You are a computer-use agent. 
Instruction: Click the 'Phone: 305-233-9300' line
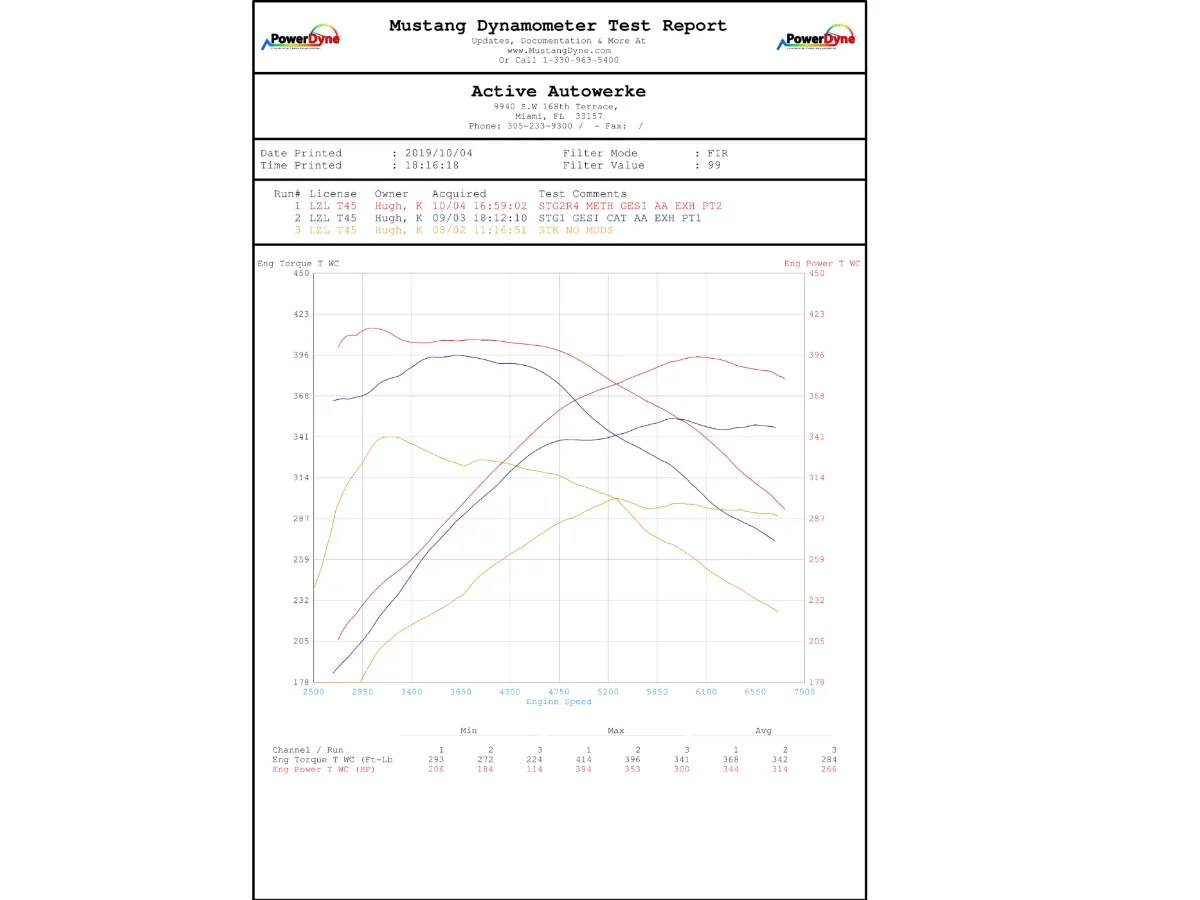(521, 126)
